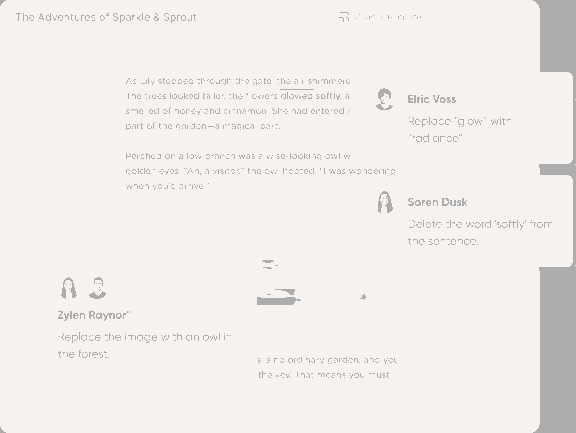Image resolution: width=576 pixels, height=433 pixels.
Task: Select the Elric Voss name label
Action: 432,99
